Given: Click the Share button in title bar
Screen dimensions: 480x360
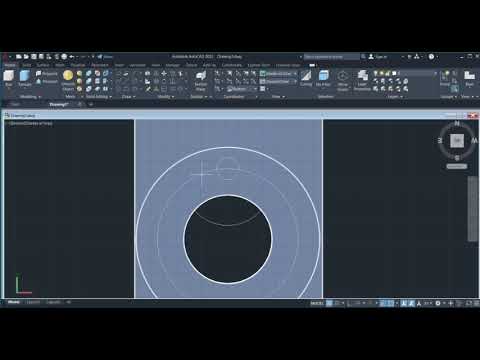Looking at the screenshot, I should coord(105,57).
